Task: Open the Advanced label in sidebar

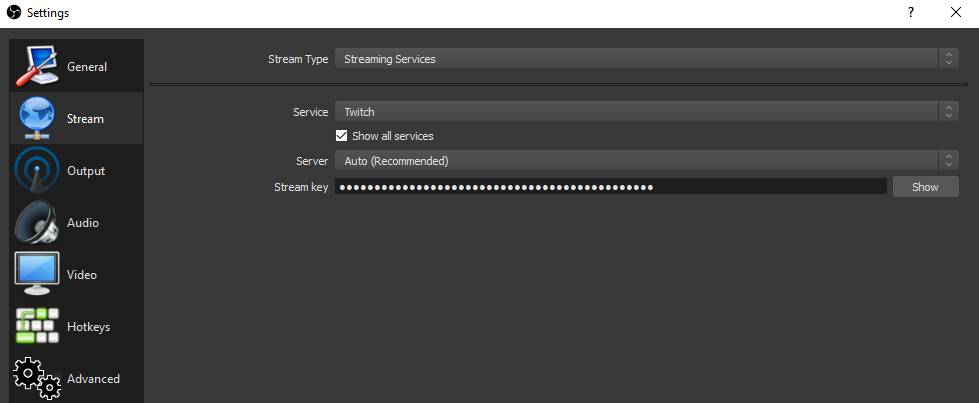Action: [x=93, y=379]
